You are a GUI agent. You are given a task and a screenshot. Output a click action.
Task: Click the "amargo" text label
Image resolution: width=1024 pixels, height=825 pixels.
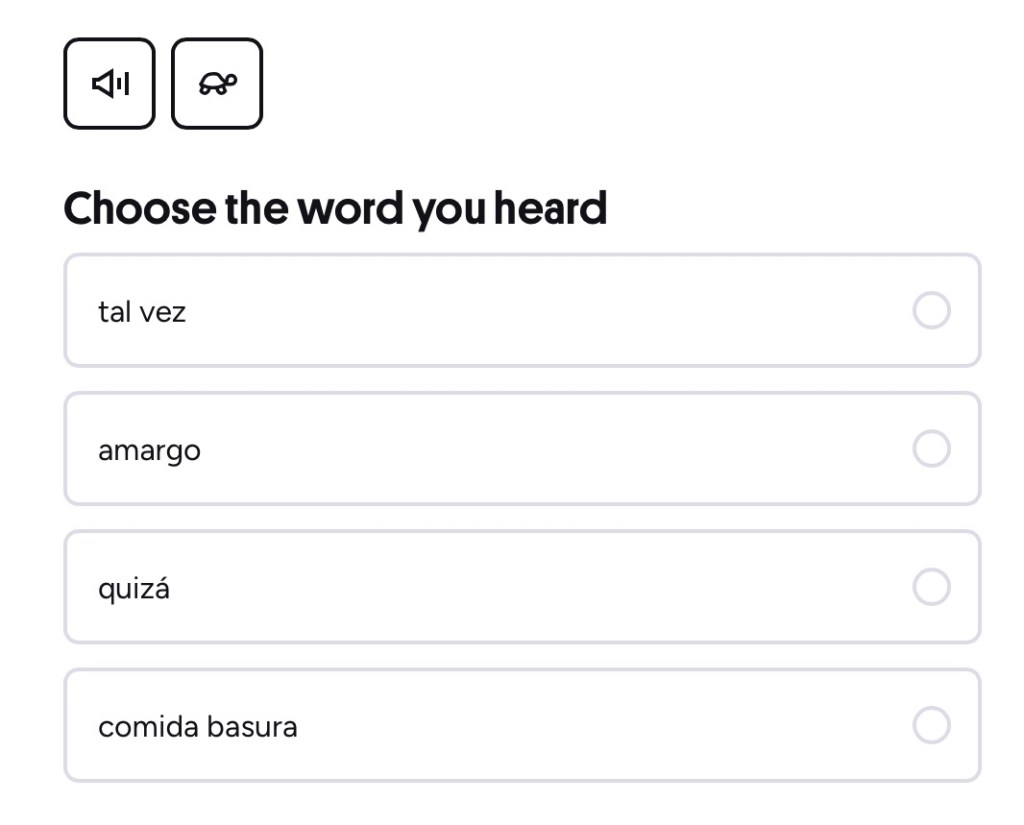click(x=149, y=450)
